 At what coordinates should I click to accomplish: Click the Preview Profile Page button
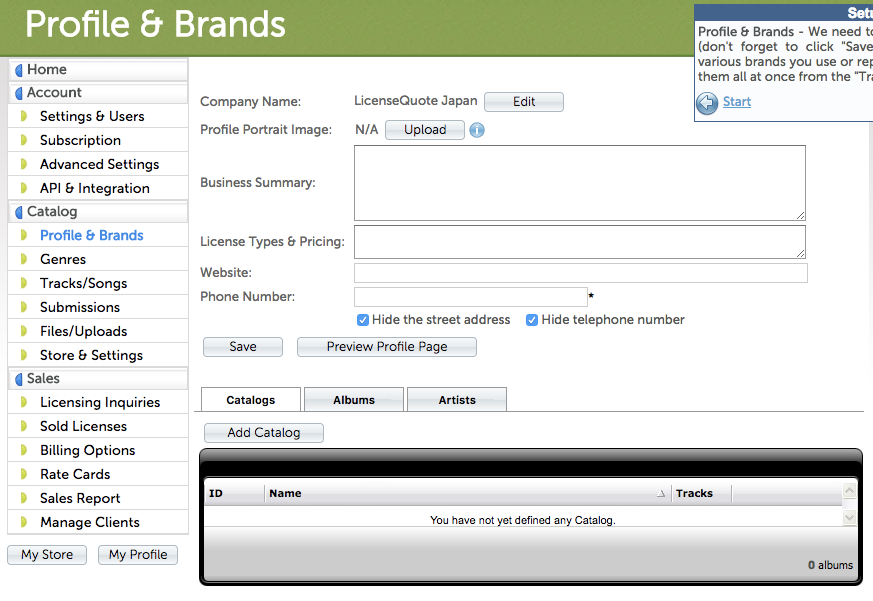click(x=386, y=347)
